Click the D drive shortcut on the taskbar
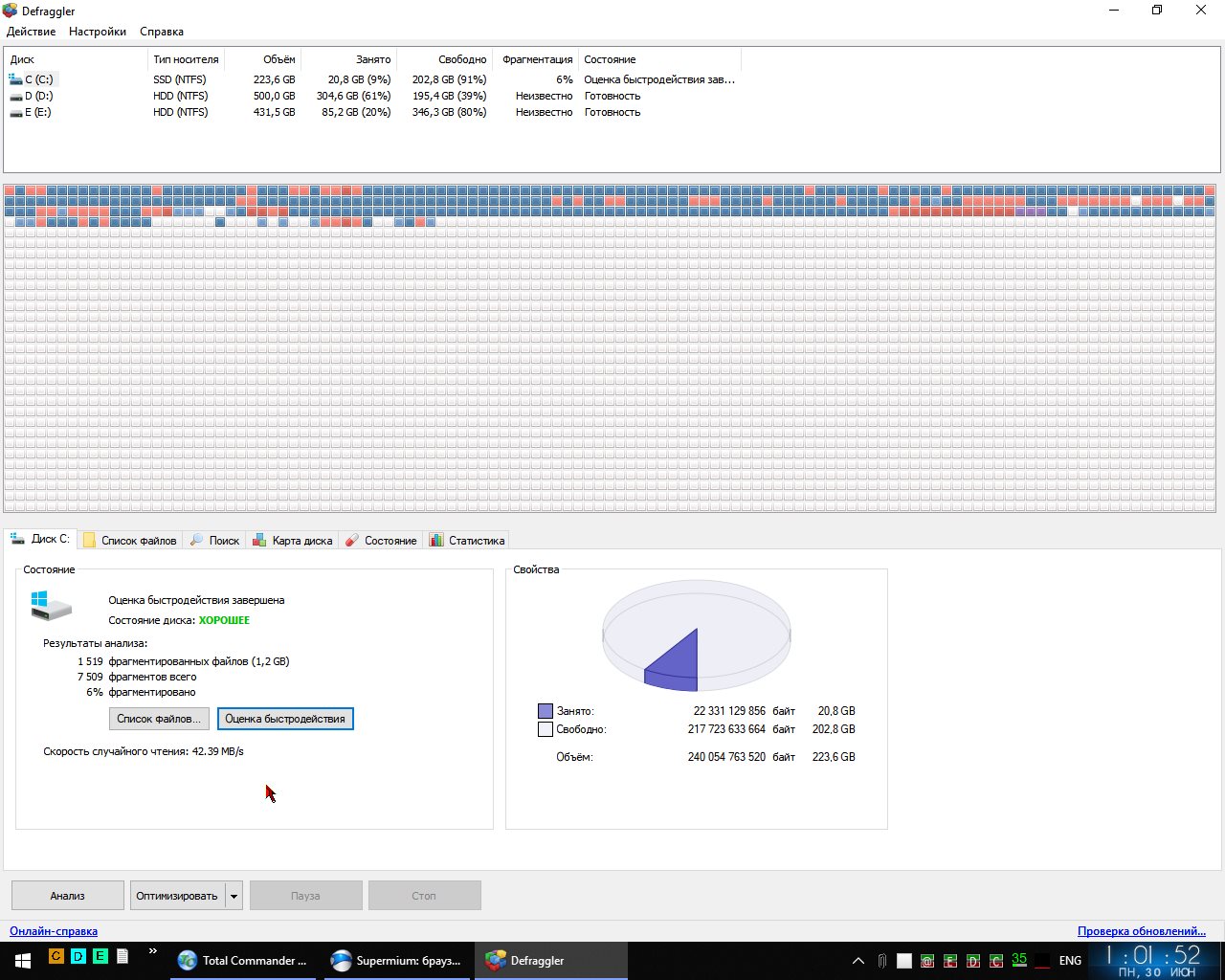 pos(78,956)
